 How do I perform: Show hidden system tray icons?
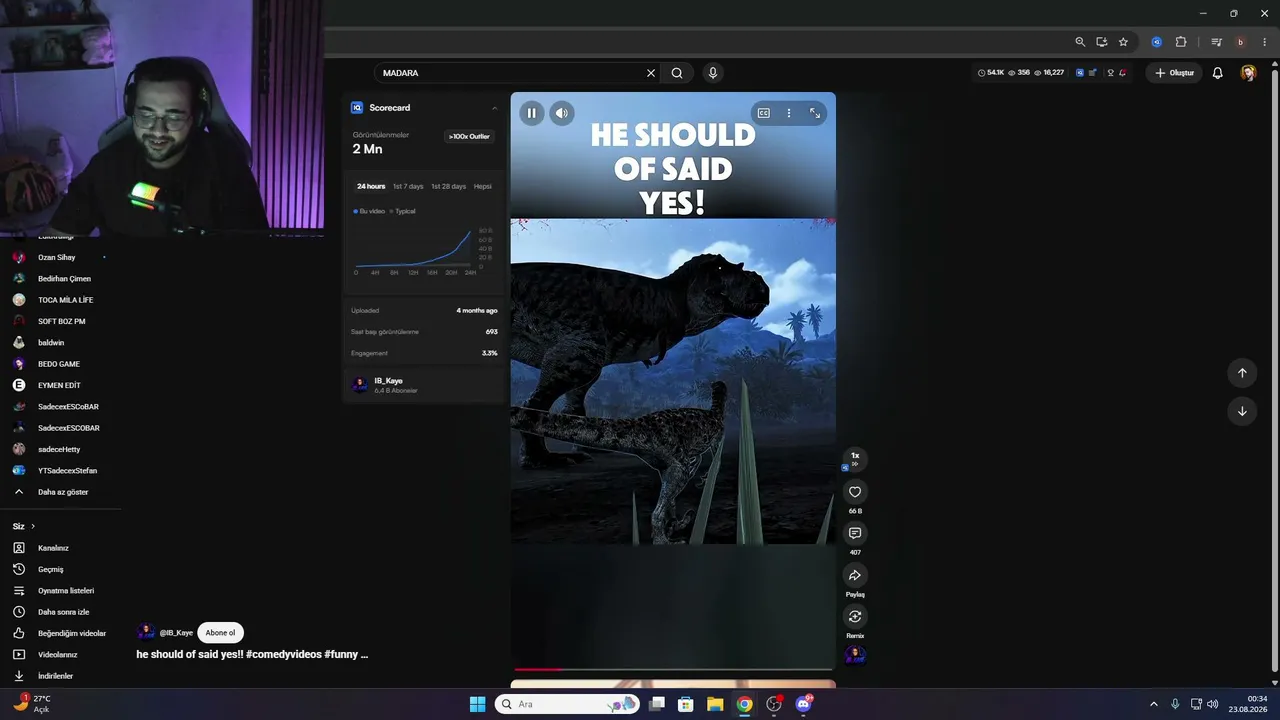1153,704
